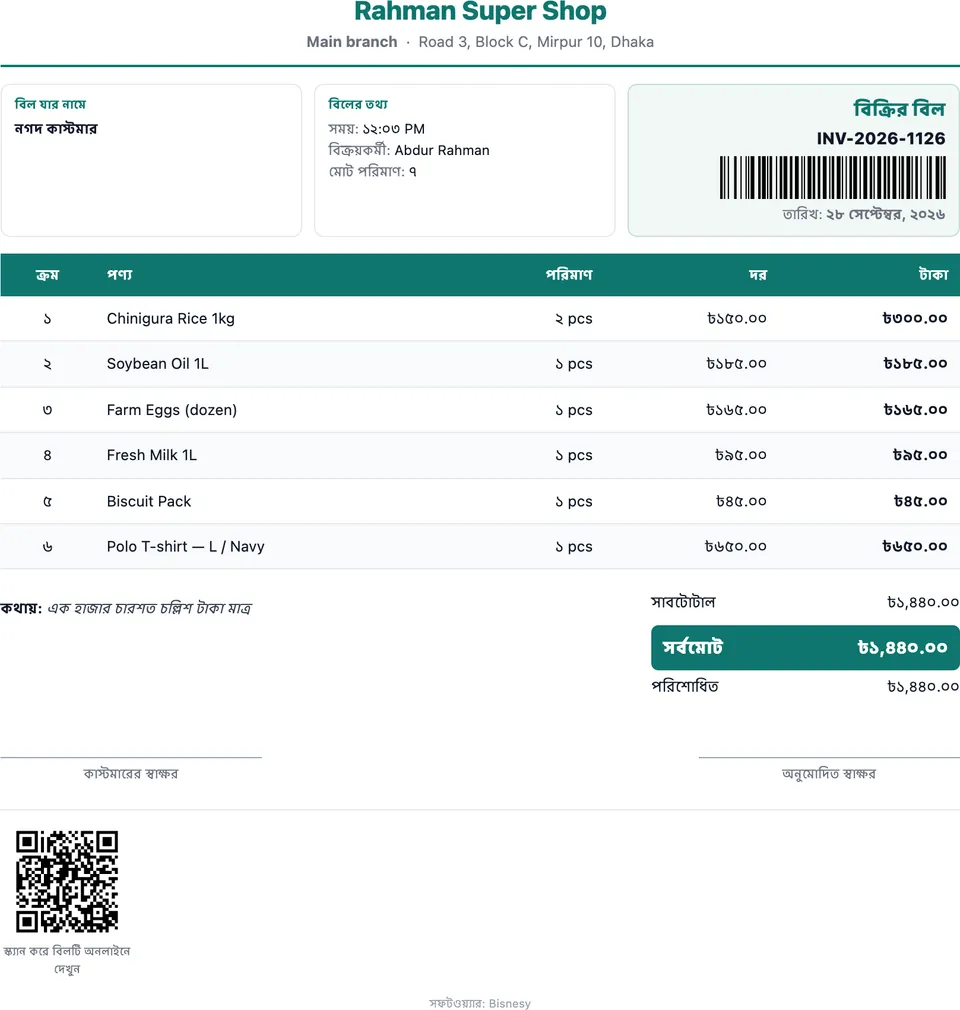This screenshot has width=960, height=1010.
Task: Click the Fresh Milk amount in the টাকা column
Action: pyautogui.click(x=920, y=455)
